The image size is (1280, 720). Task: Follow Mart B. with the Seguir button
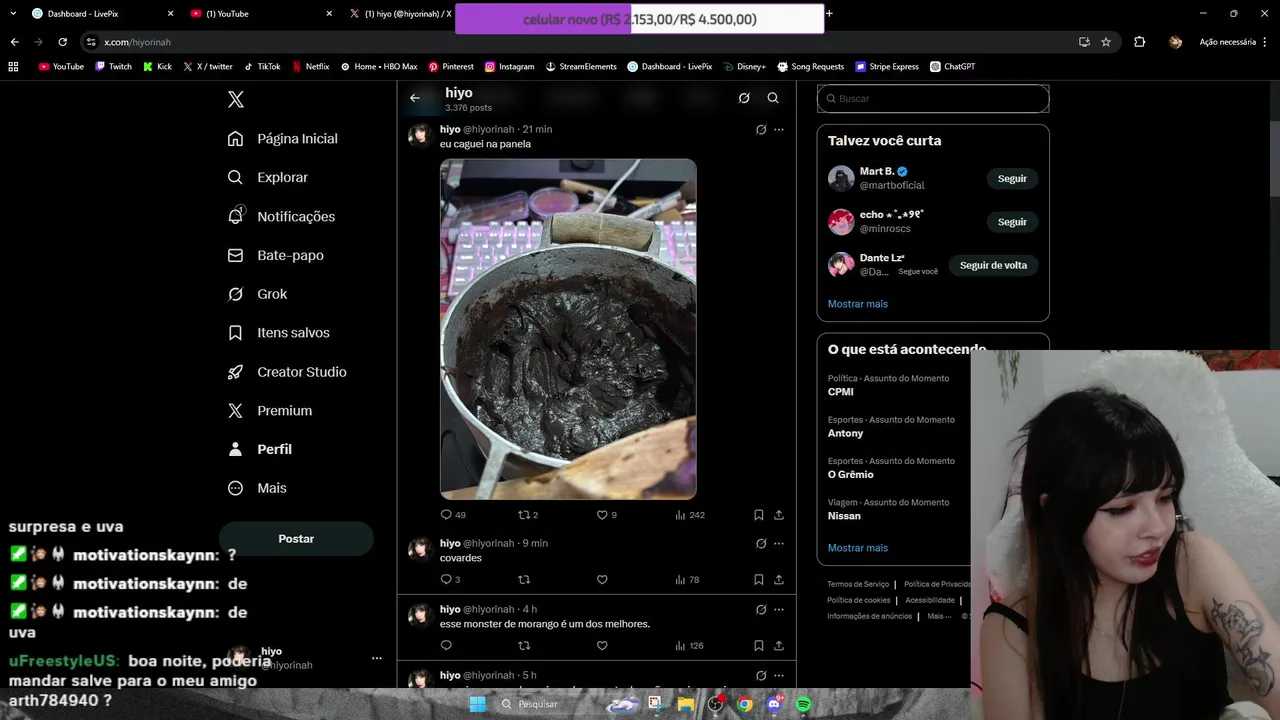(x=1012, y=179)
